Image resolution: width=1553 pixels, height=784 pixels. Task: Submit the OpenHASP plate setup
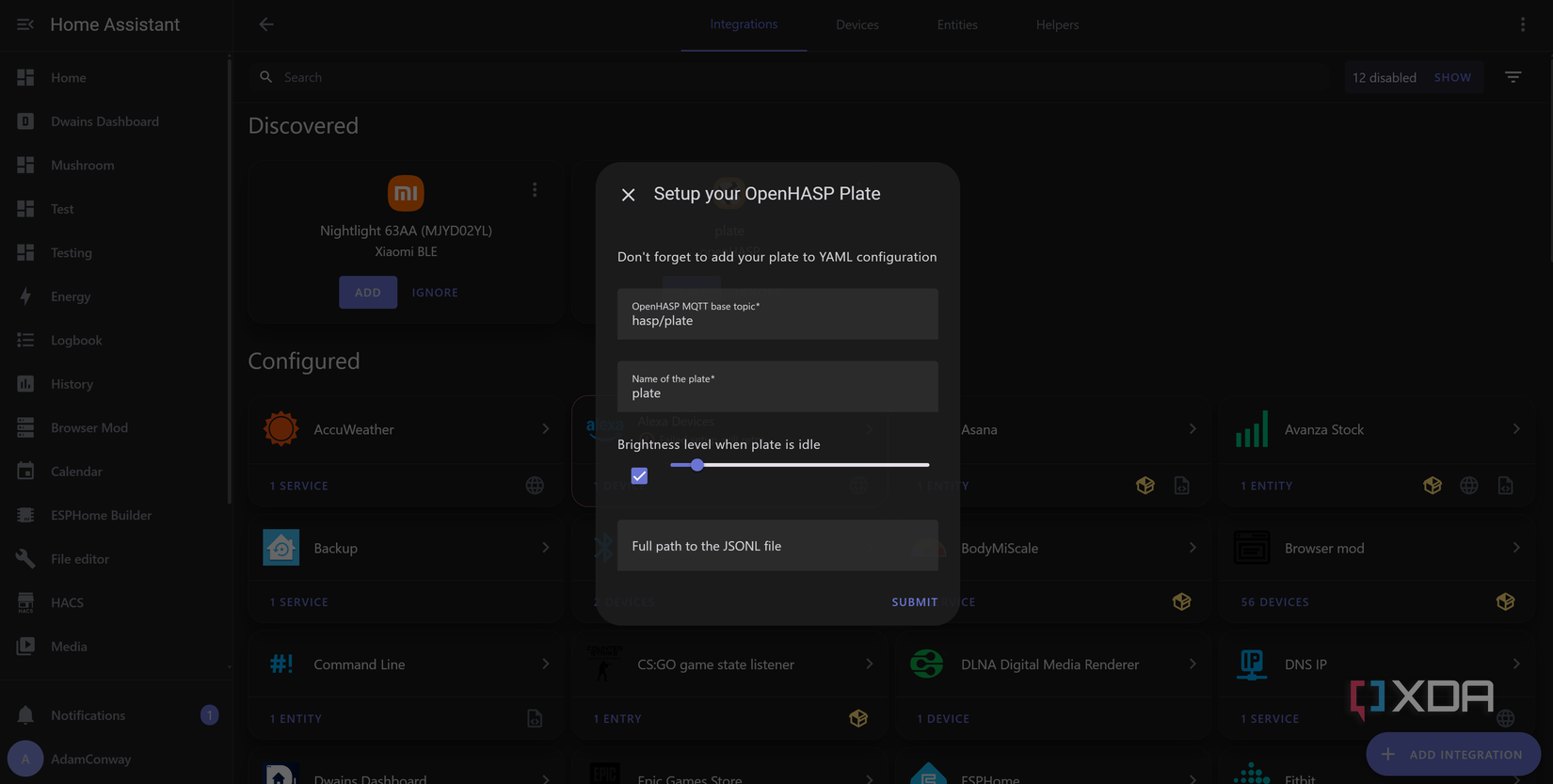coord(914,602)
